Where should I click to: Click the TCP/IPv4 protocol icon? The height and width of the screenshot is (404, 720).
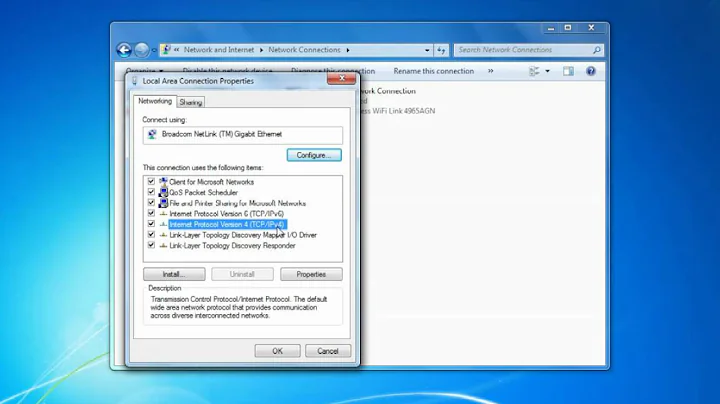click(x=163, y=224)
